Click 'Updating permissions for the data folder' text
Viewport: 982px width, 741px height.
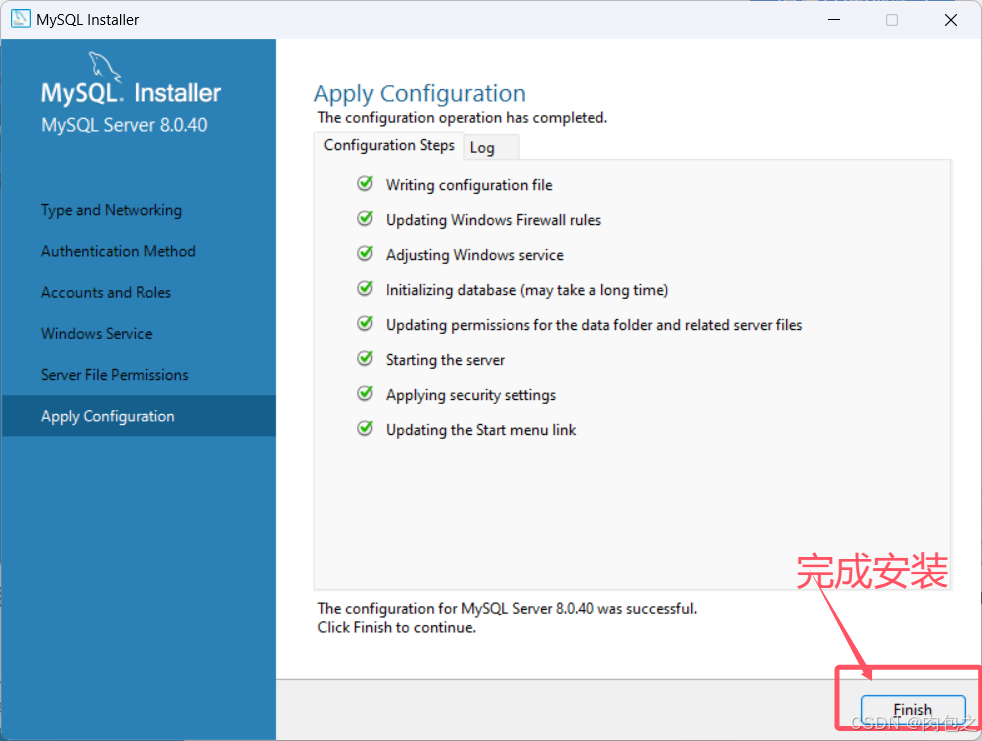click(594, 325)
